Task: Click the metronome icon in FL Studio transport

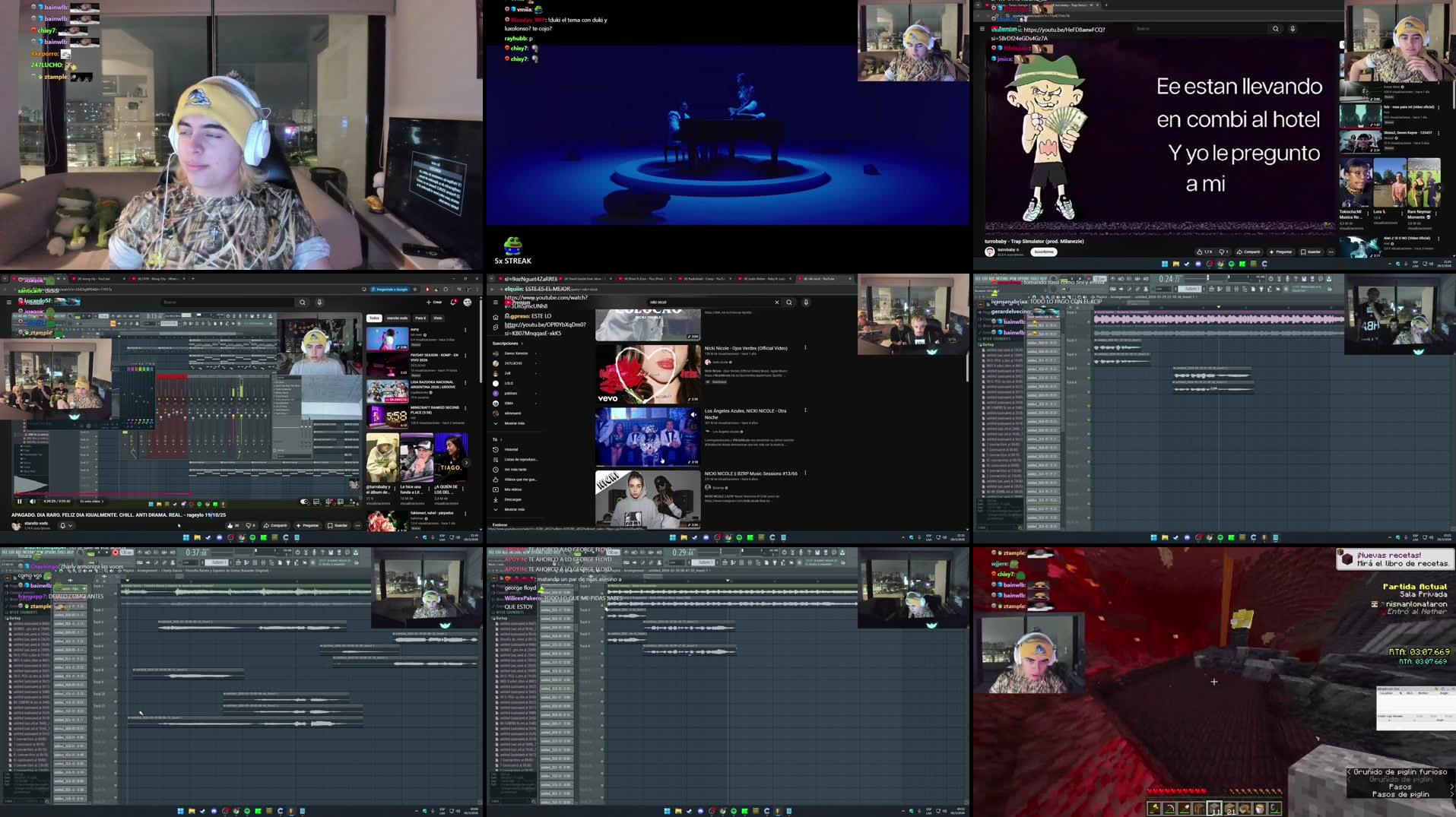Action: [139, 553]
